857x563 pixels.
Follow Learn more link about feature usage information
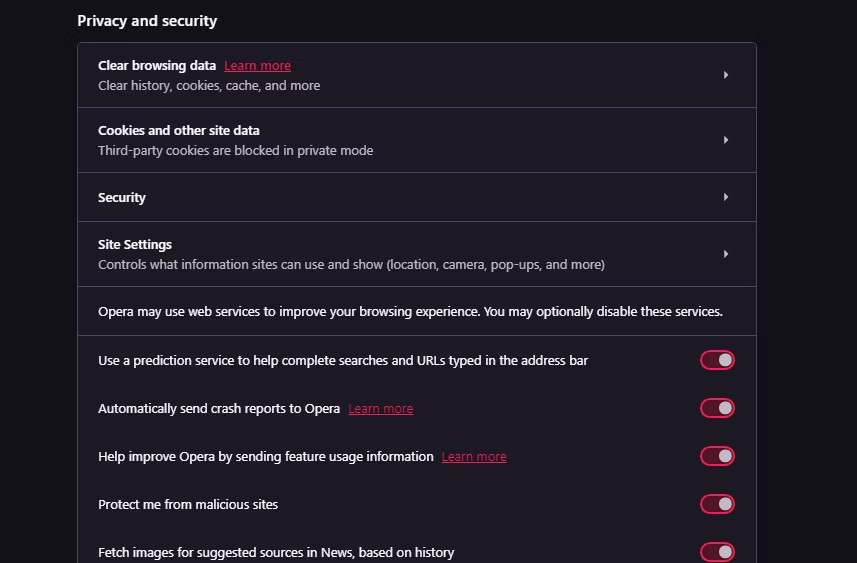[x=474, y=457]
